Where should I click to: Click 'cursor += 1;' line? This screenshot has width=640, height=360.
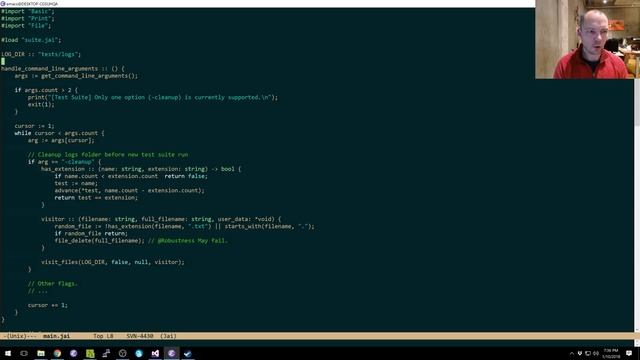[x=48, y=305]
